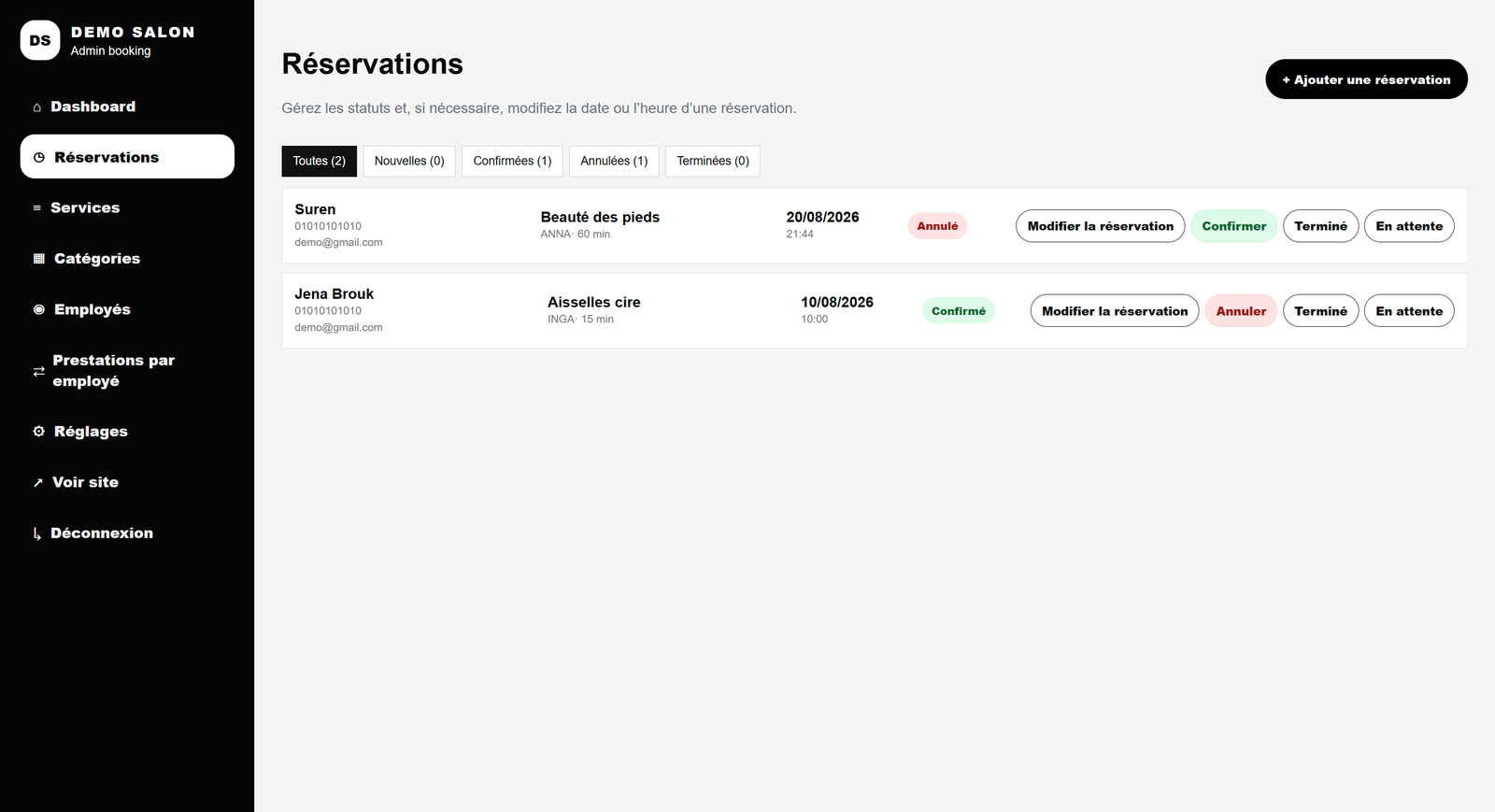Click the service Beauté des pieds
Screen dimensions: 1495x812
600,217
